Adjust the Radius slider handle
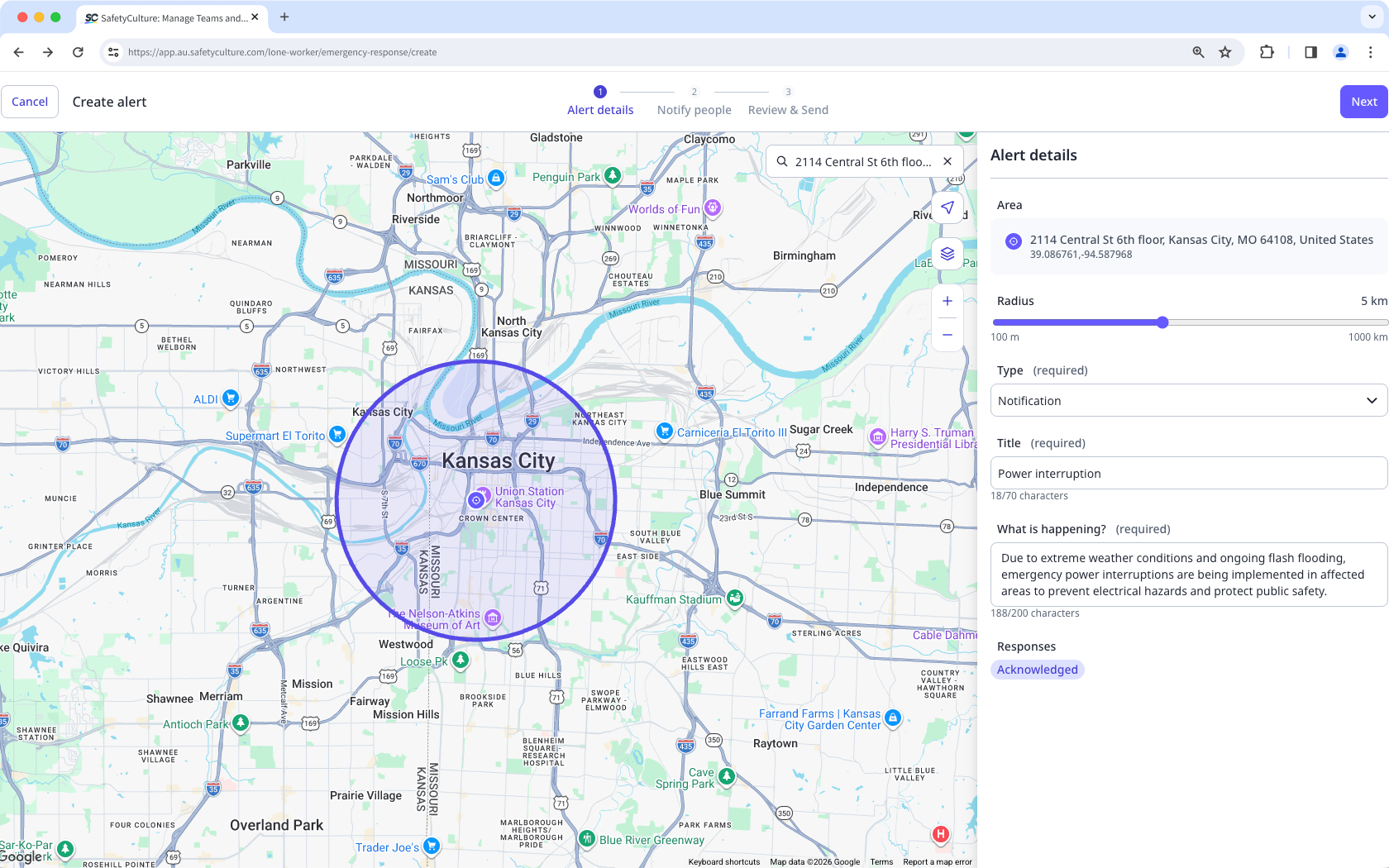This screenshot has height=868, width=1389. point(1162,322)
